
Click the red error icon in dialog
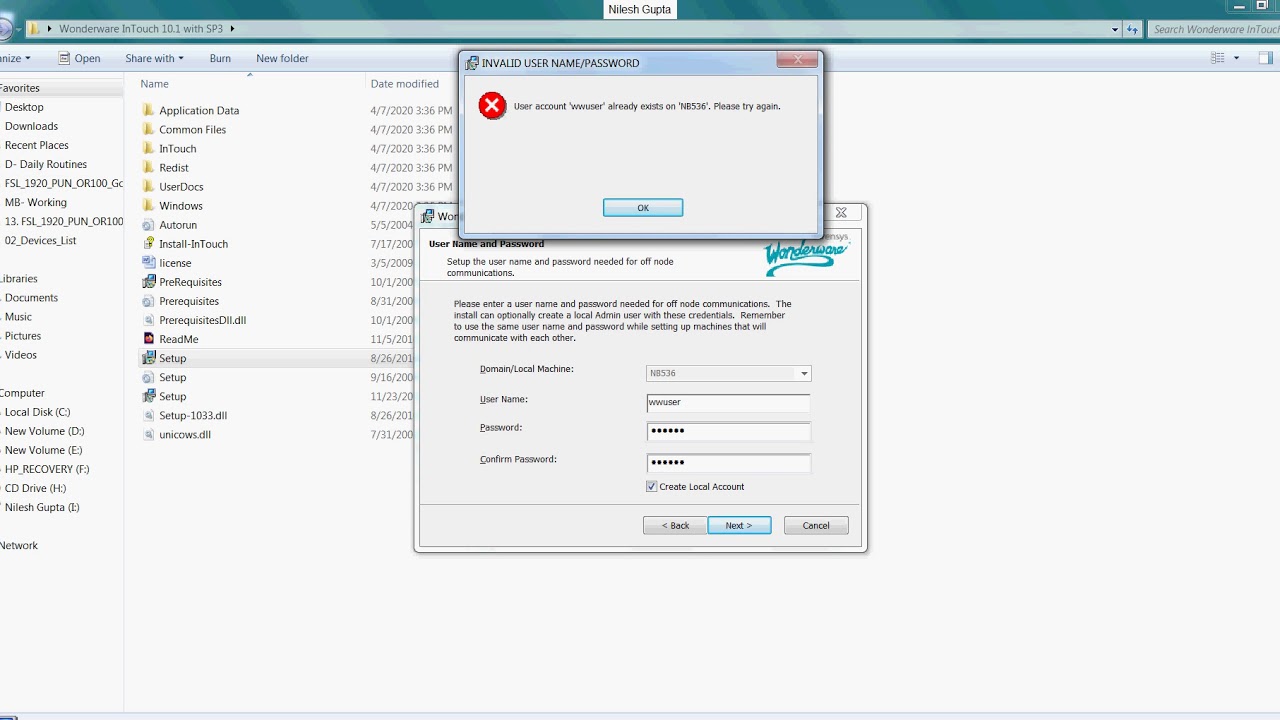click(492, 106)
